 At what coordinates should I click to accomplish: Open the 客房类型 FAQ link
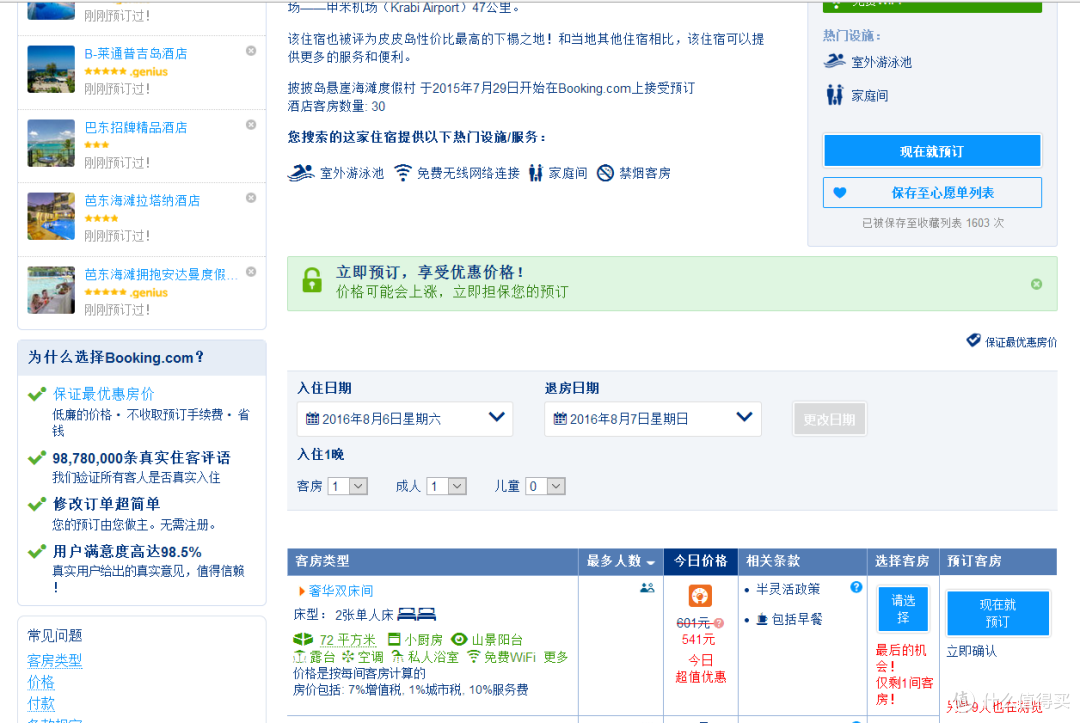[54, 660]
